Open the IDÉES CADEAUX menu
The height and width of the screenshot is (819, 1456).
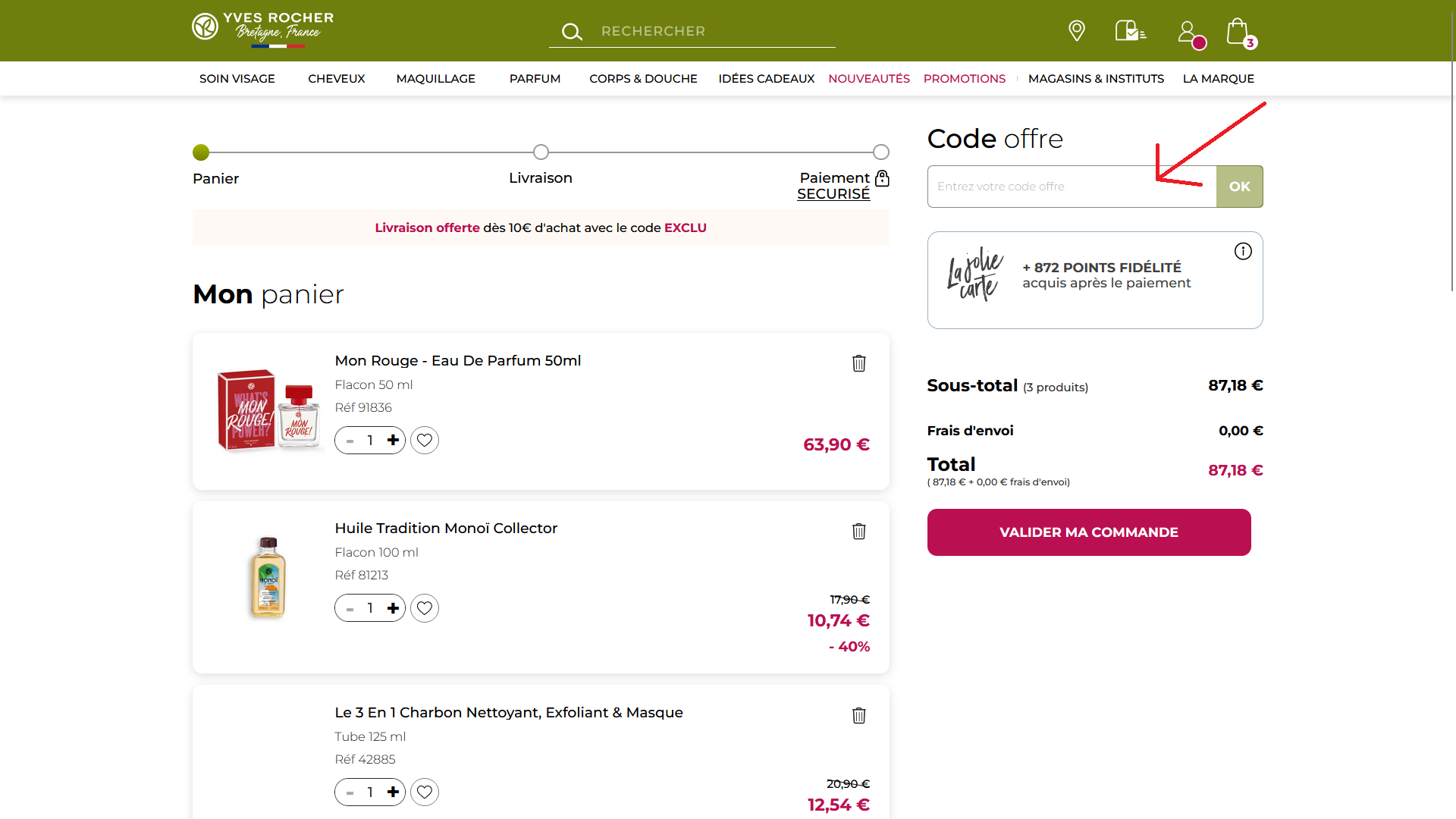coord(767,79)
